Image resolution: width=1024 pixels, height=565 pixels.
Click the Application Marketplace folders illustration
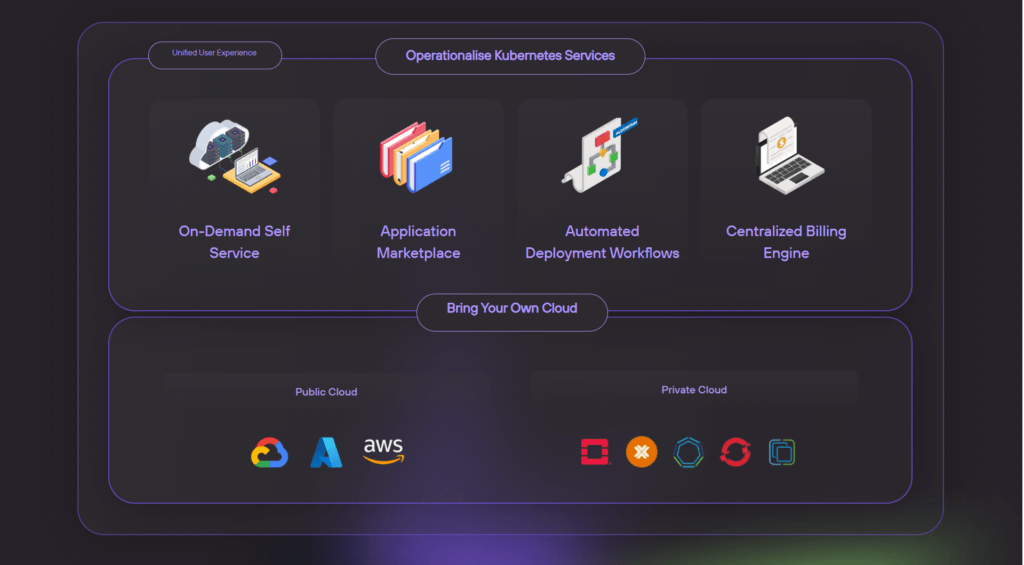coord(417,157)
